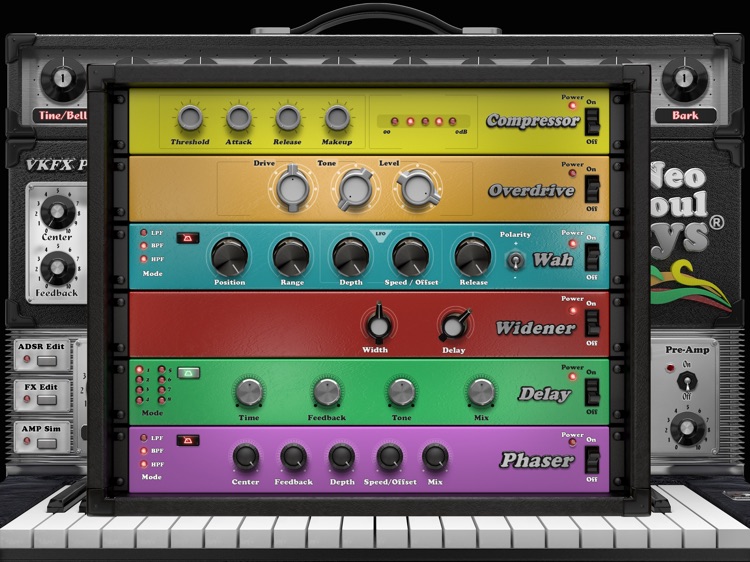Click the Bark label
This screenshot has width=750, height=562.
point(685,115)
